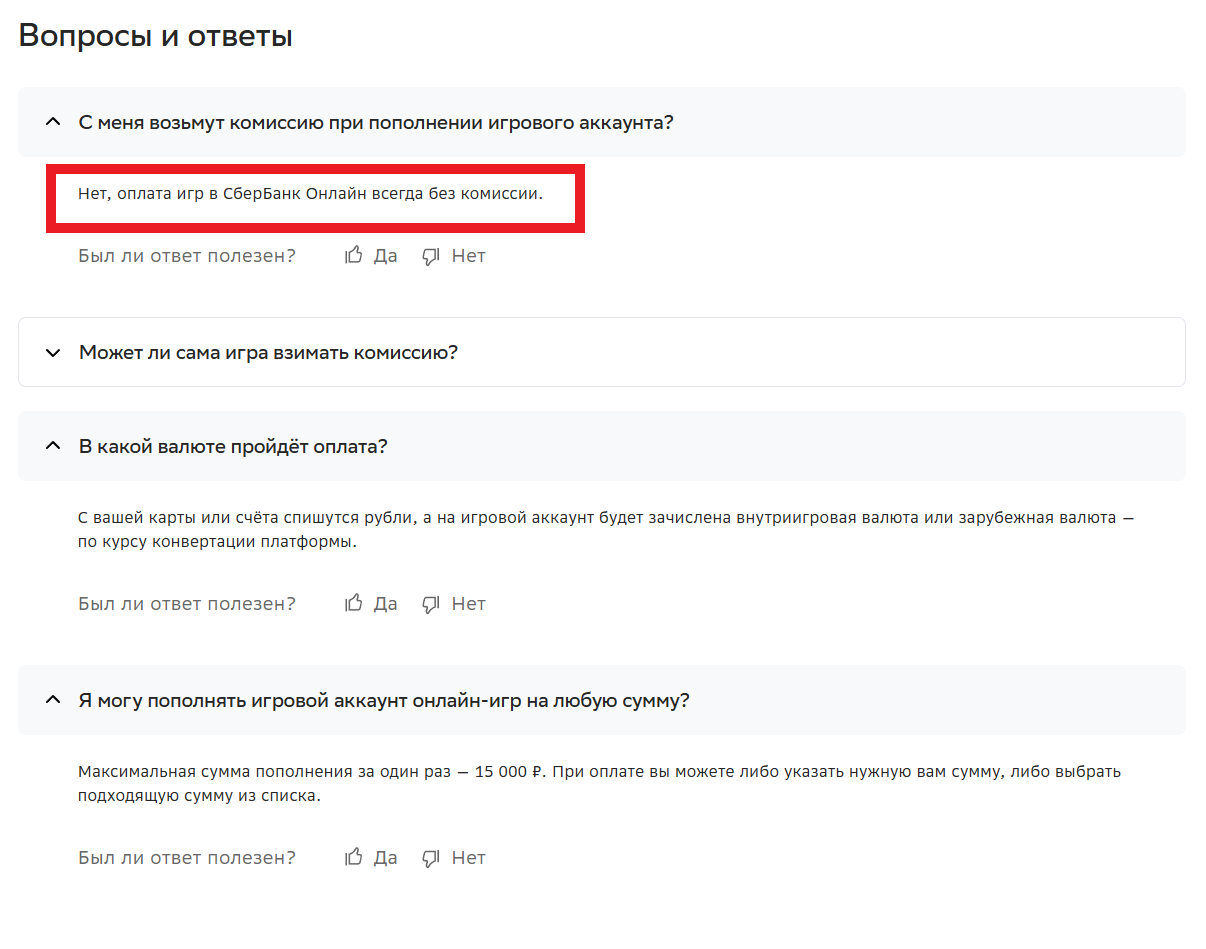Select «Да» under the commission answer

(x=385, y=256)
